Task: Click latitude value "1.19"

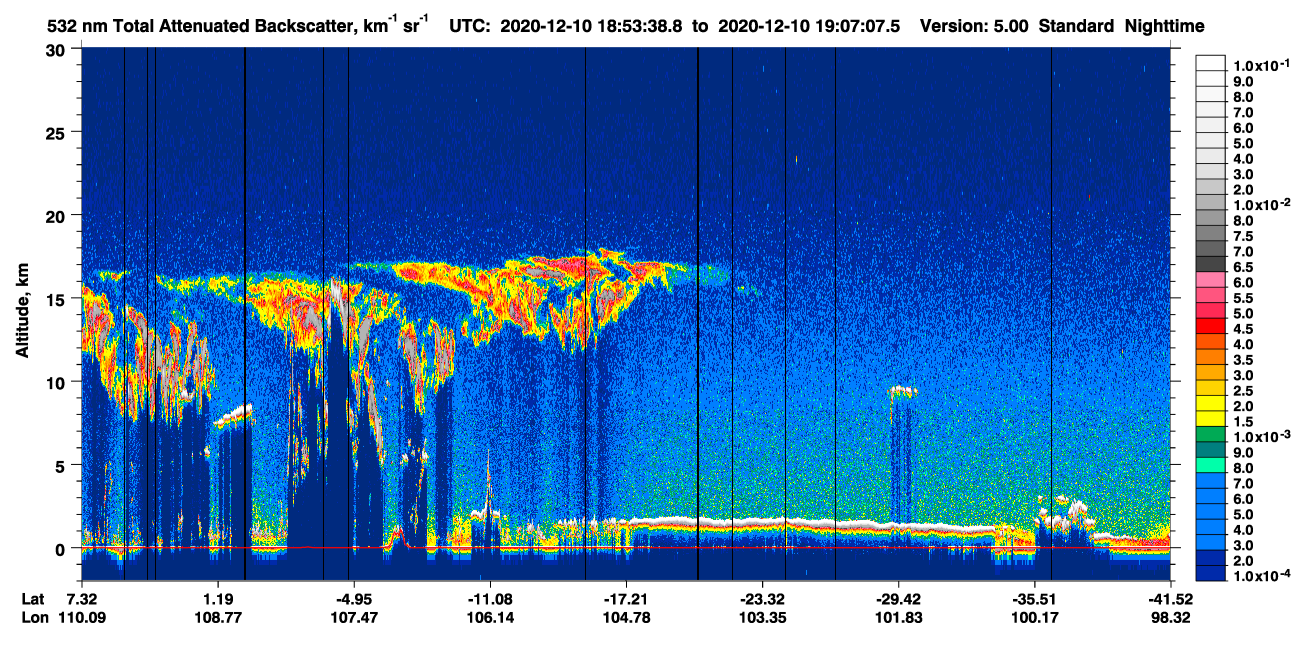Action: pyautogui.click(x=218, y=599)
